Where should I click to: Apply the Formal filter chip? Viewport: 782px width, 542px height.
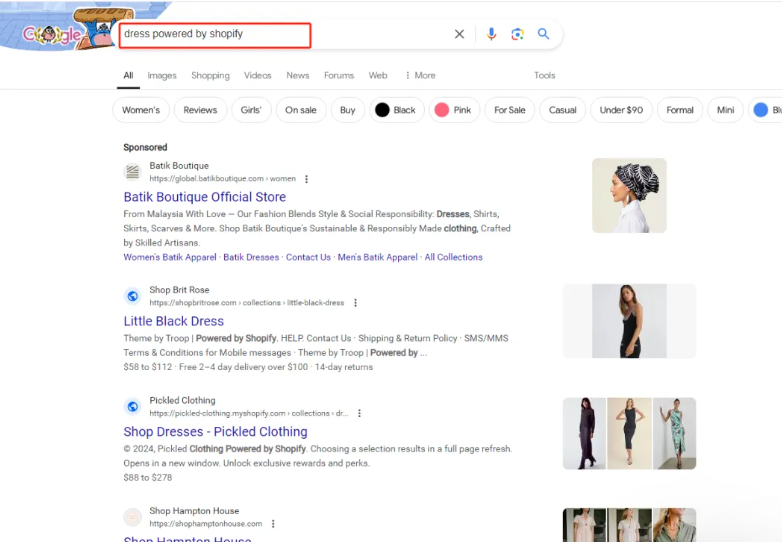tap(680, 110)
